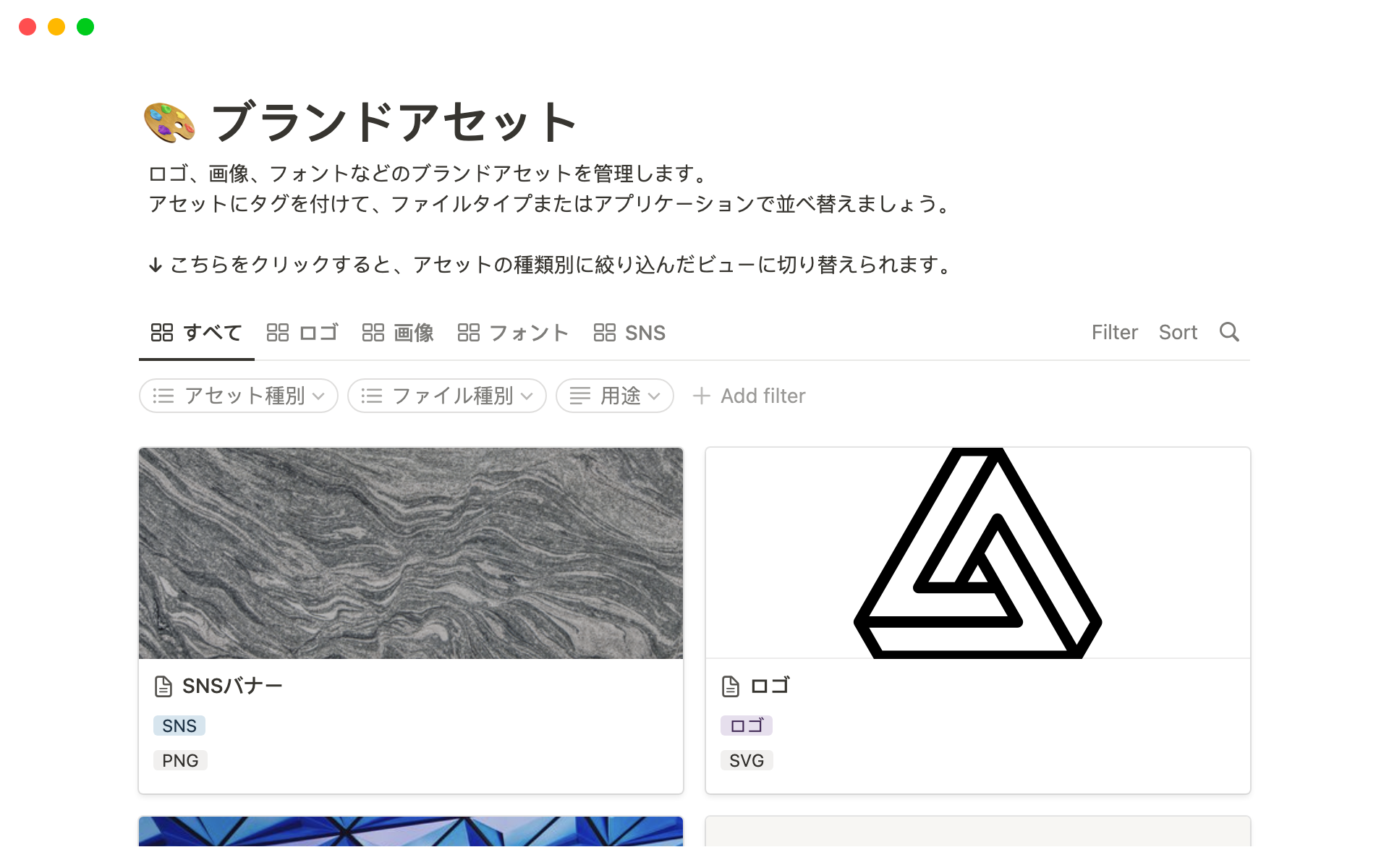Image resolution: width=1389 pixels, height=868 pixels.
Task: Click the plus icon next to Add filter
Action: tap(701, 396)
